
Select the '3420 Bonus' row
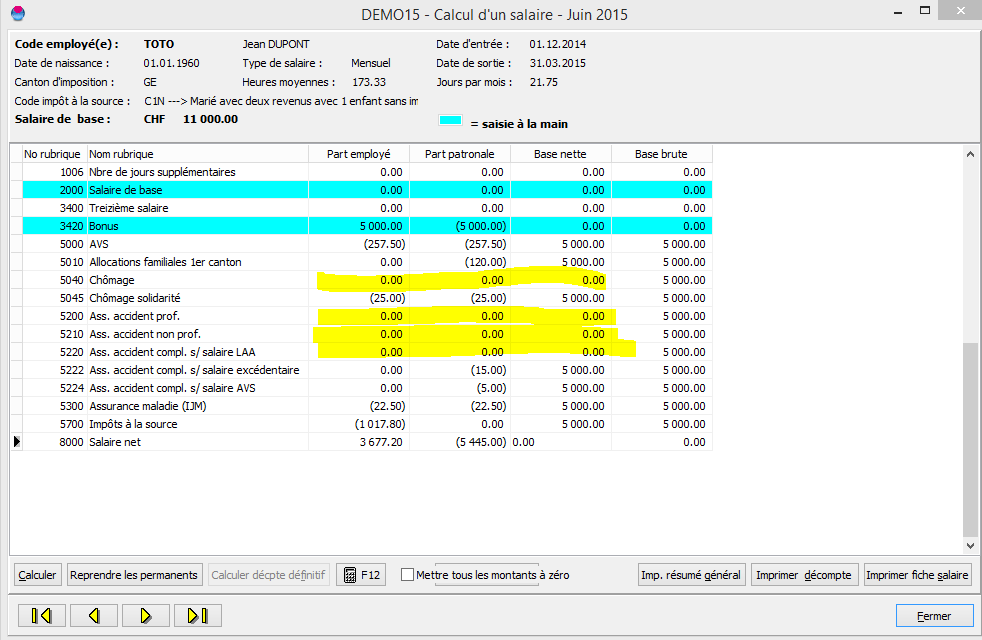(367, 226)
